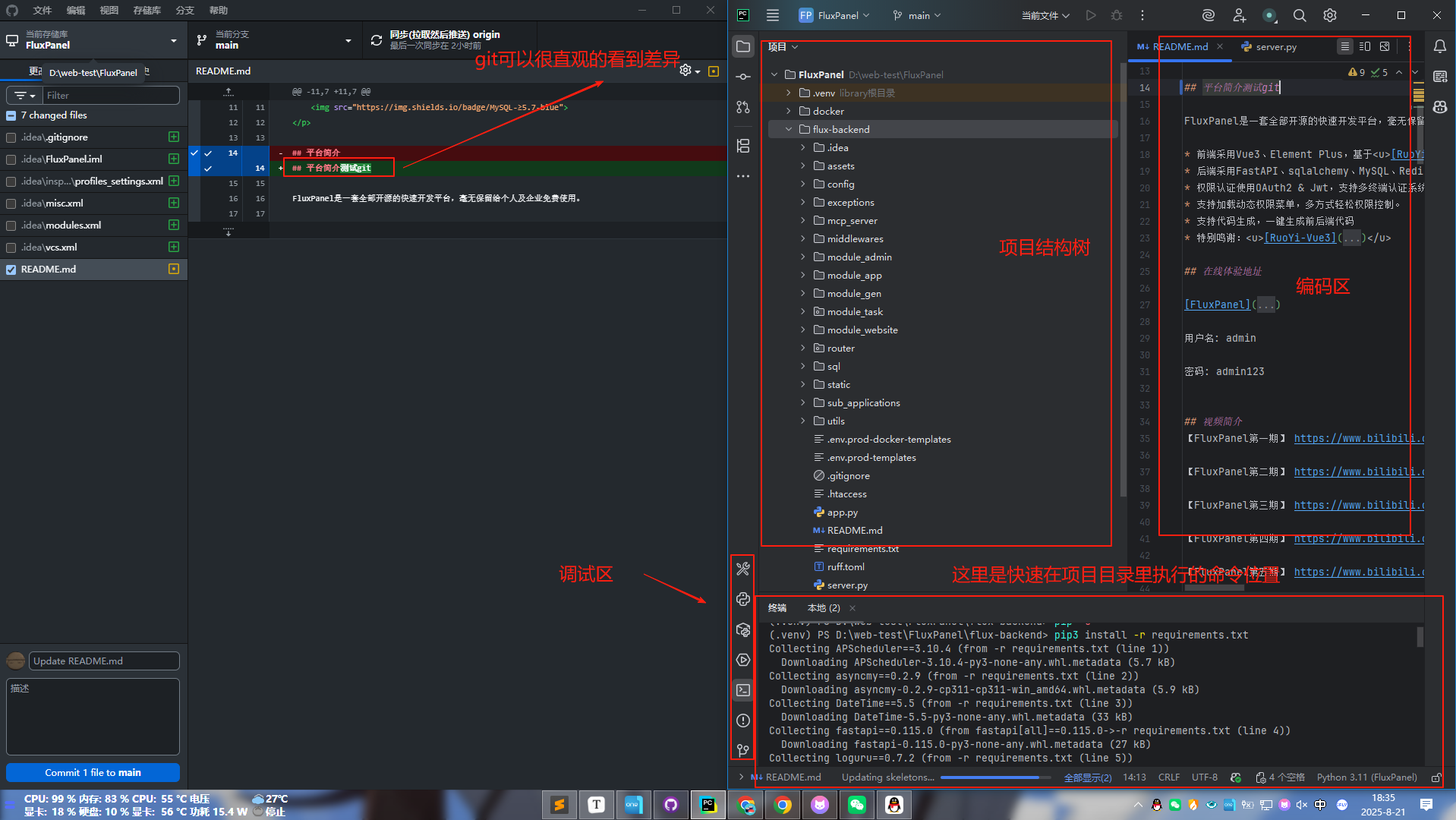Screen dimensions: 1456x820
Task: Click the PyCharm main menu hamburger icon
Action: click(773, 15)
